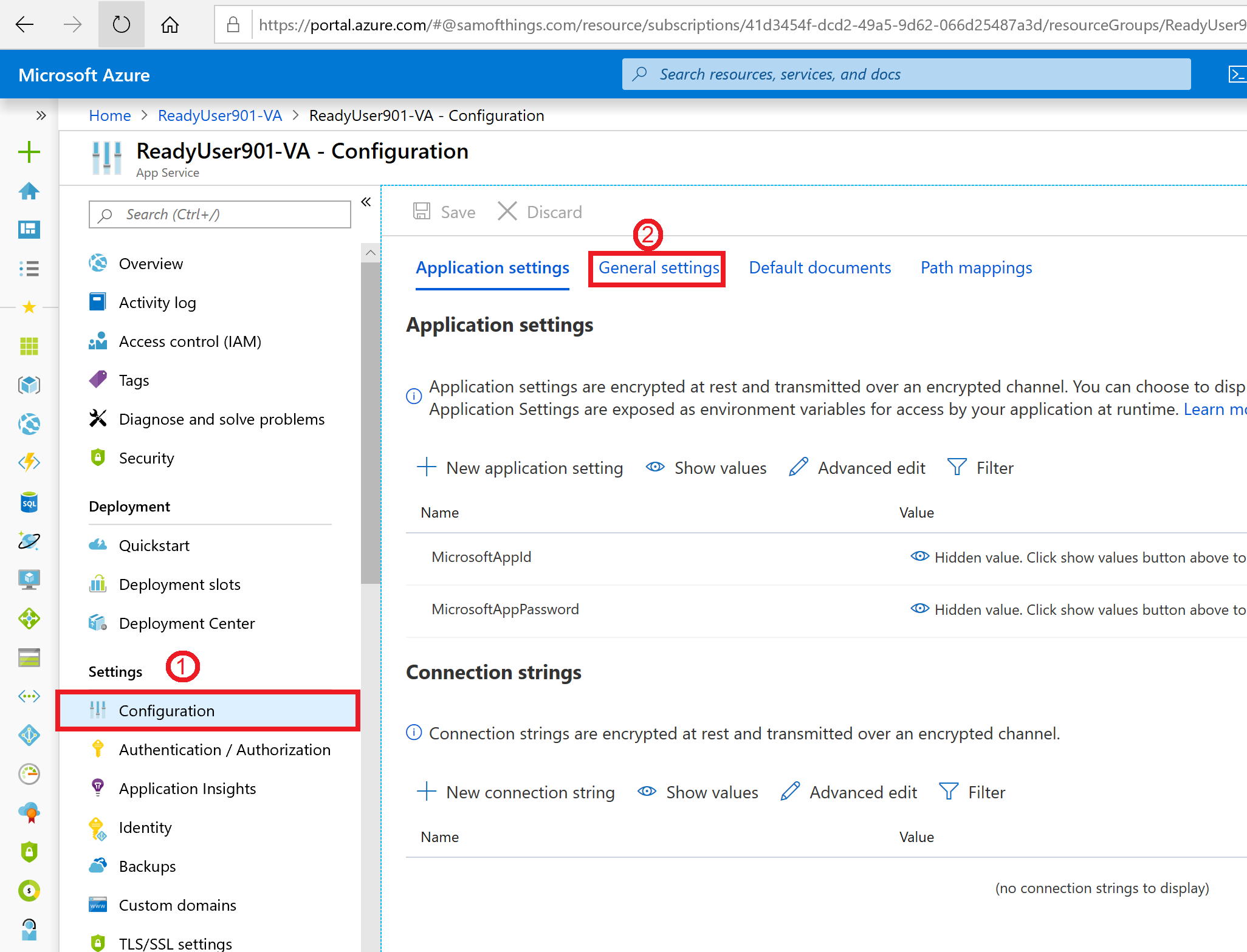Open Authentication / Authorization settings
The image size is (1247, 952).
click(x=224, y=749)
